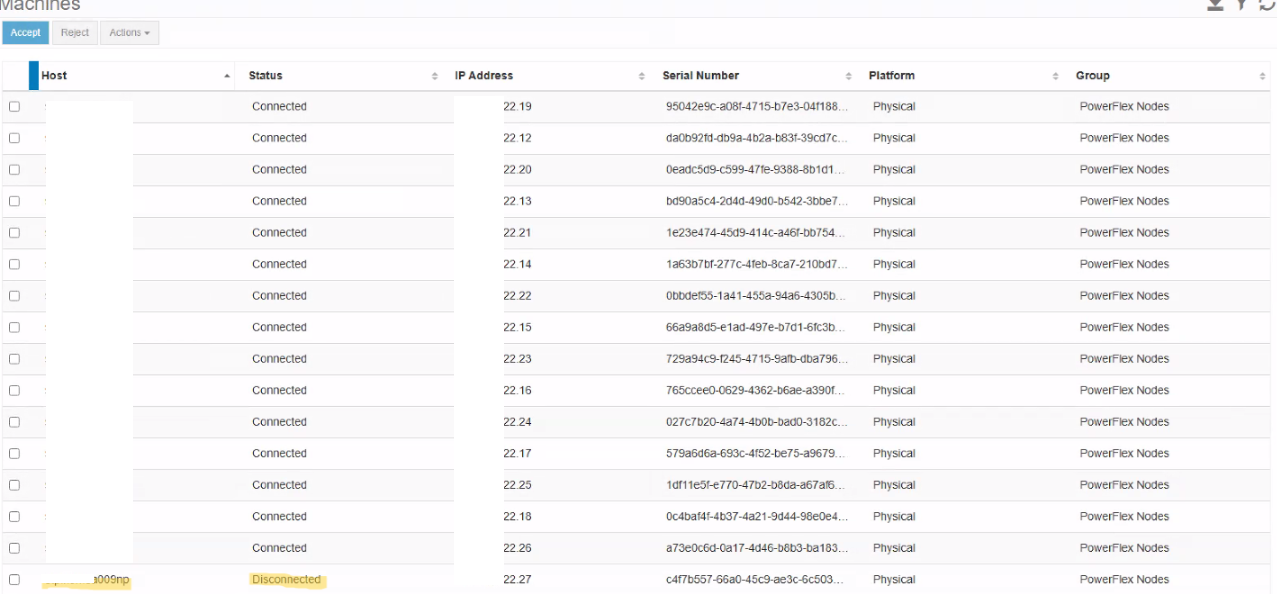Sort by Group column sort icon
The image size is (1280, 599).
coord(1263,76)
